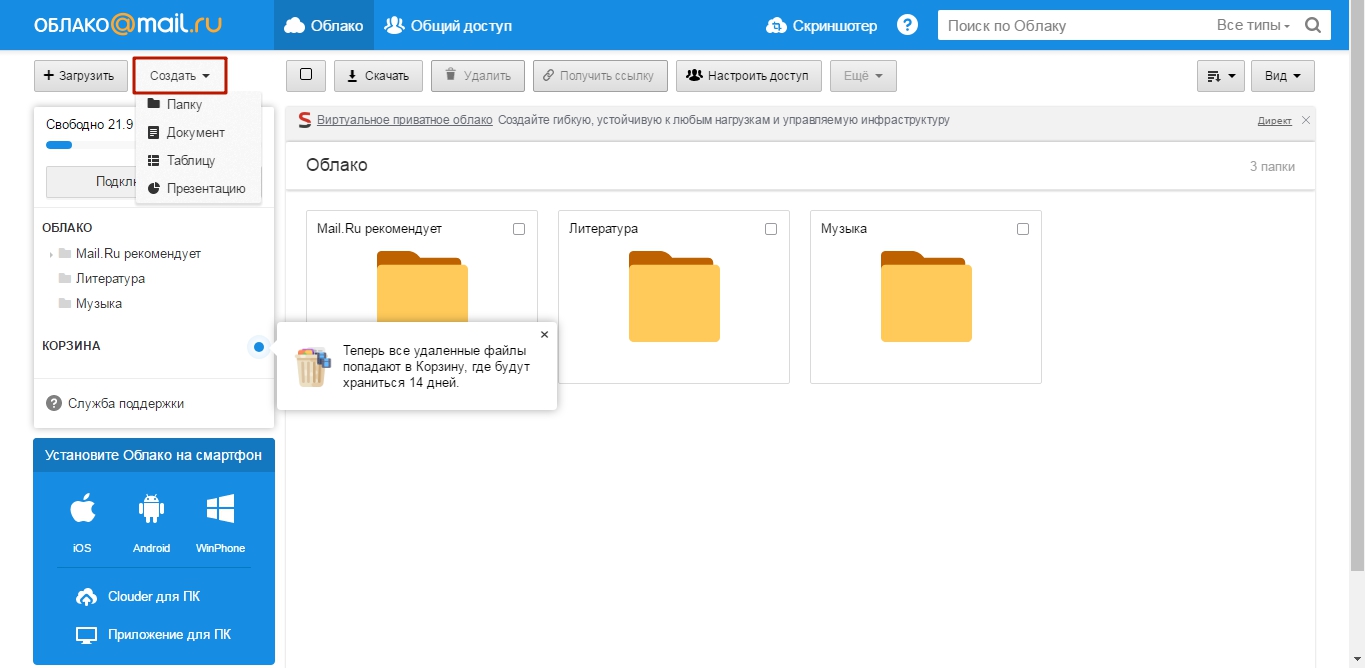Toggle the select-all checkbox in toolbar
Screen dimensions: 1365x668
pyautogui.click(x=306, y=75)
